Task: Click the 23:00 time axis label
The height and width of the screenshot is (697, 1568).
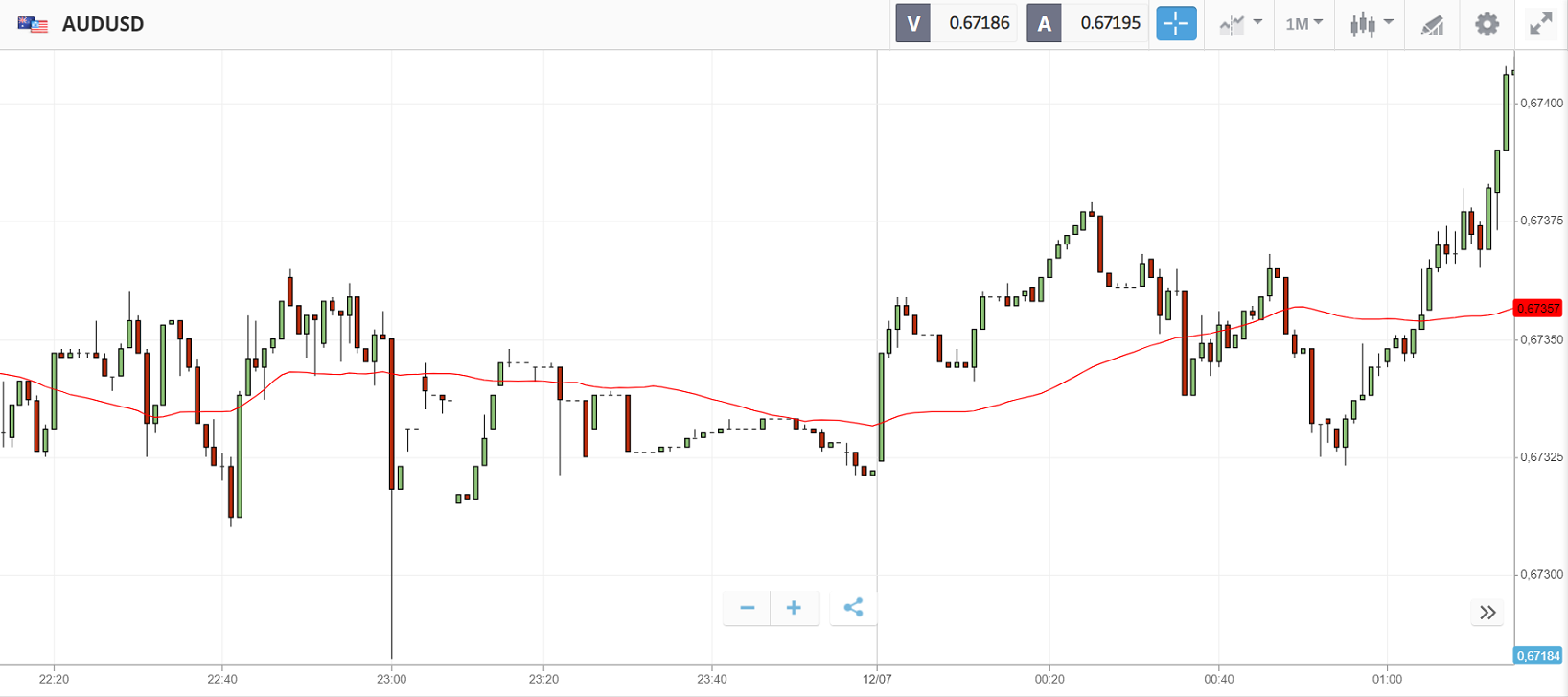Action: (391, 679)
